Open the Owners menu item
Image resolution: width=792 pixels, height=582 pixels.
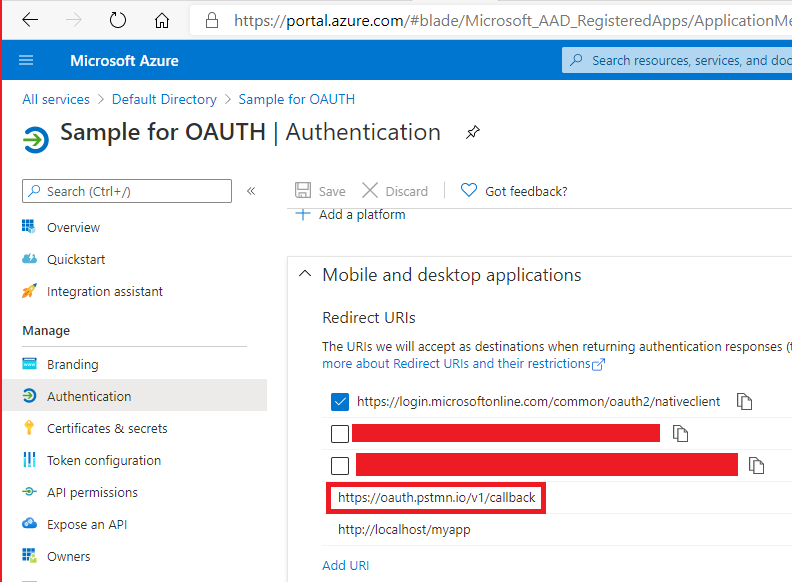[x=68, y=556]
